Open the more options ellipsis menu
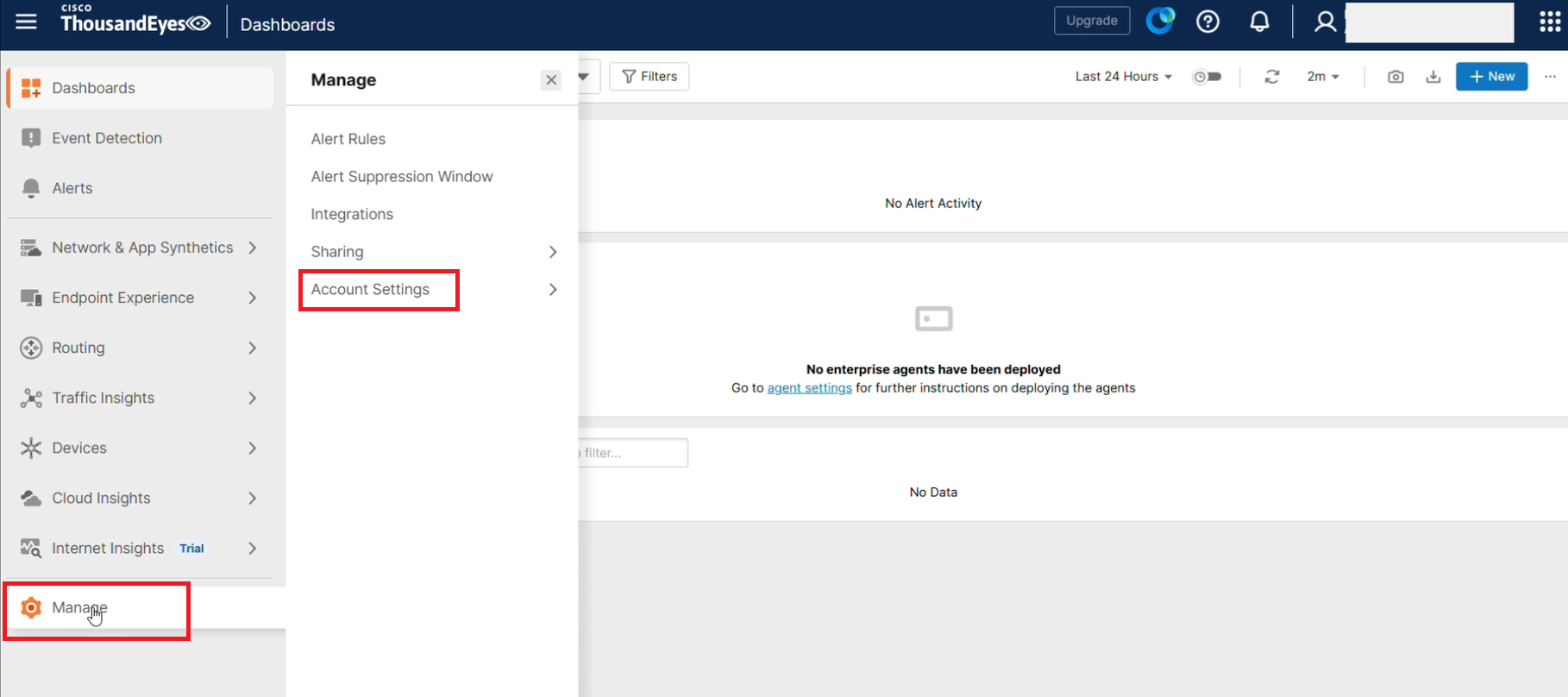1568x697 pixels. (1550, 77)
